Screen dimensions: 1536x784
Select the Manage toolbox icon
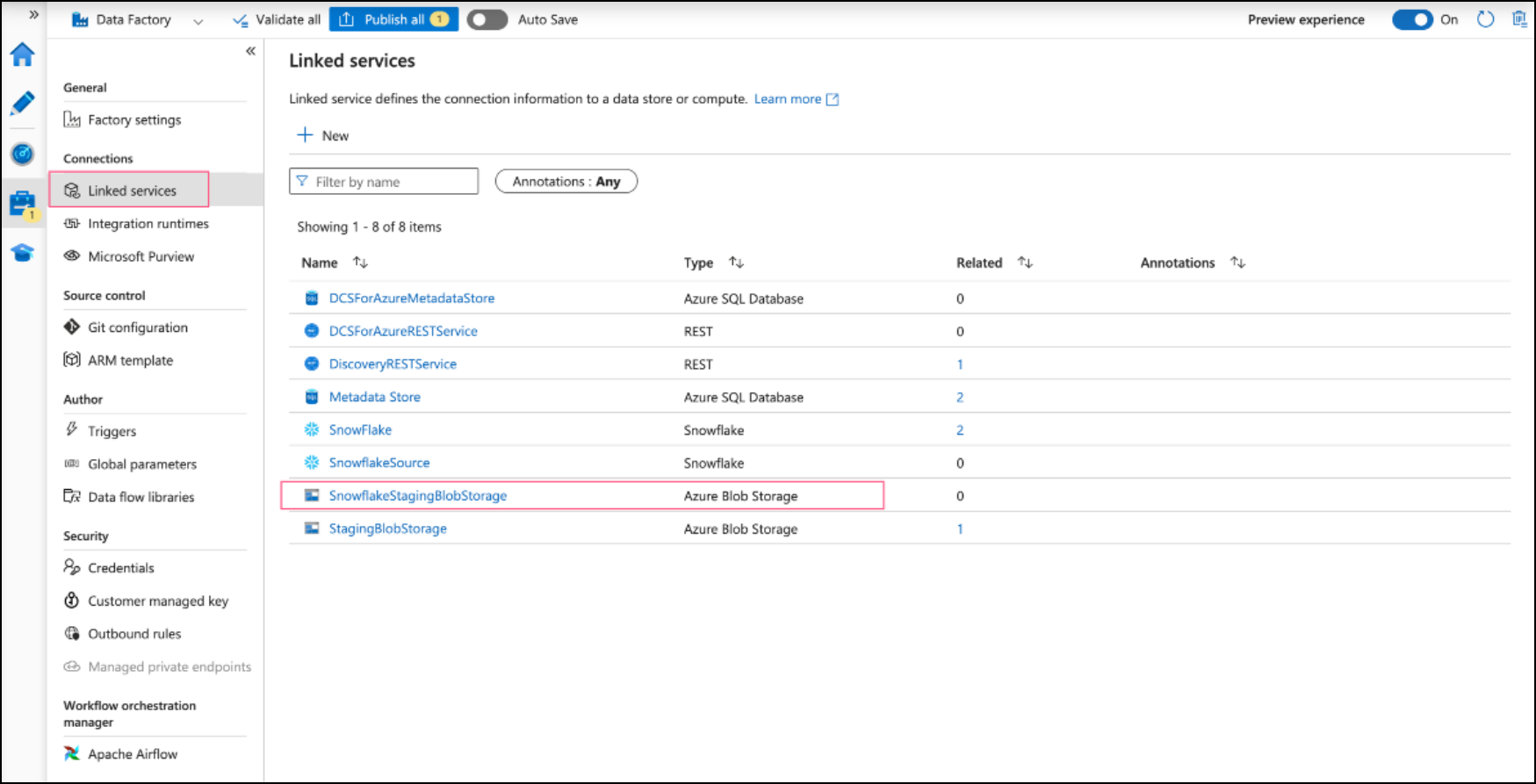(23, 204)
